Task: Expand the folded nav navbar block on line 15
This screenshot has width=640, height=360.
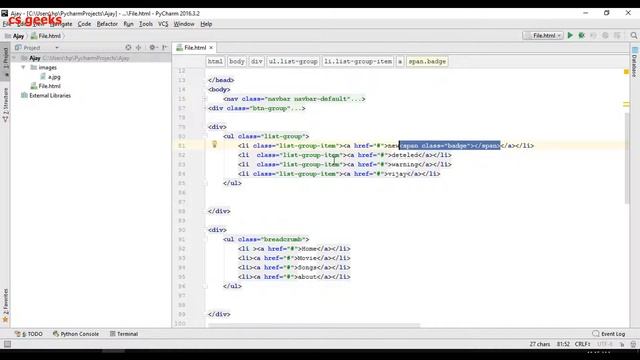Action: pos(205,99)
